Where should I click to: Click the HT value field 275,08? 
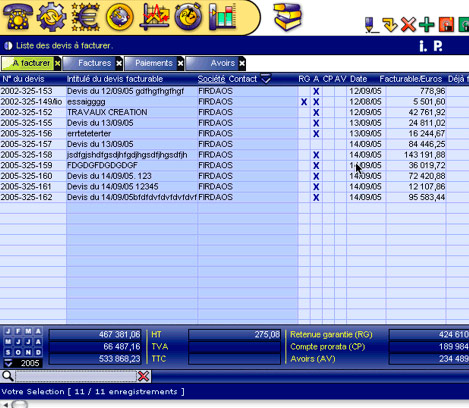pyautogui.click(x=235, y=334)
